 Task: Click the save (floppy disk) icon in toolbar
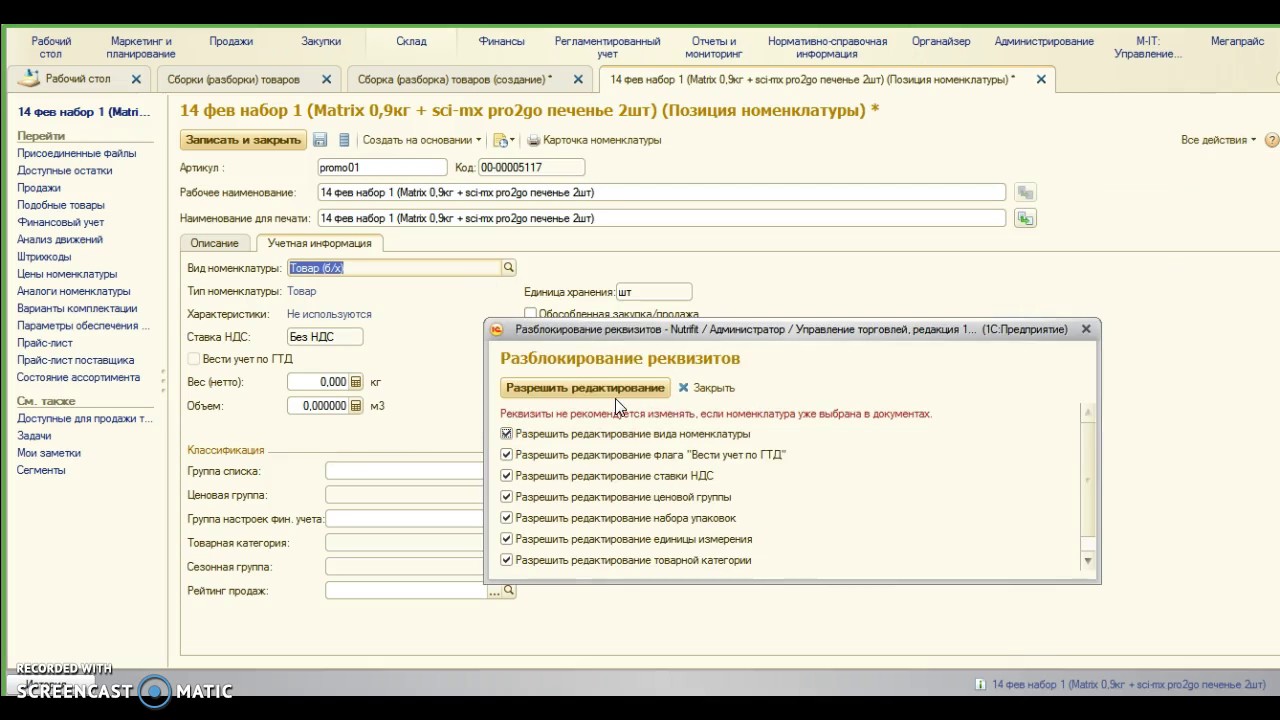[x=320, y=140]
